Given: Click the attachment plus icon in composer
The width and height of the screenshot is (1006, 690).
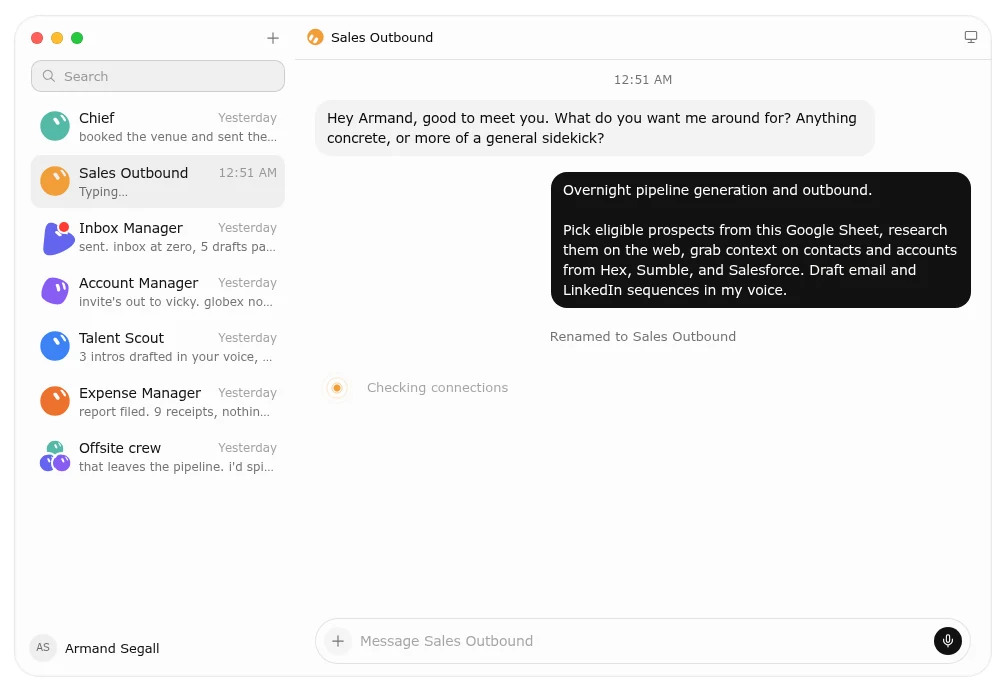Looking at the screenshot, I should [x=338, y=641].
